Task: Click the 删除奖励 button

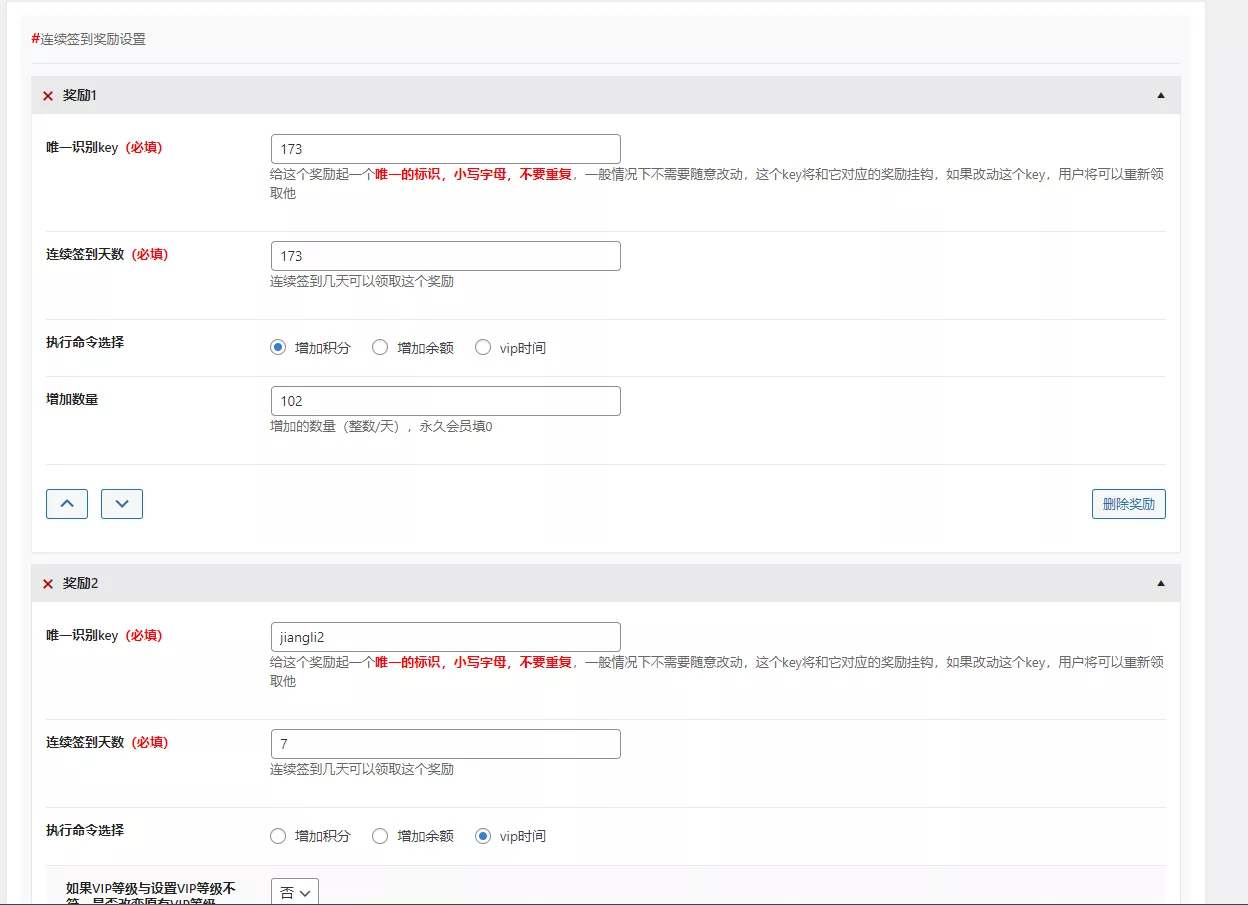Action: [1128, 503]
